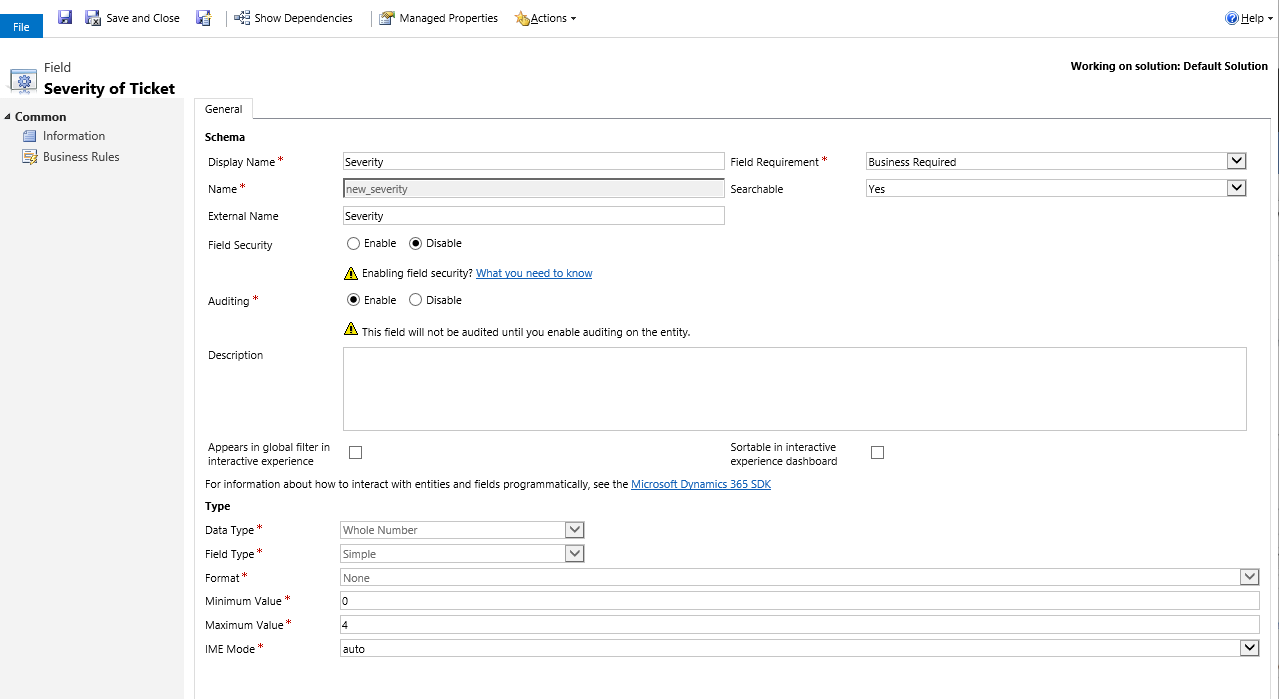Expand the IME Mode dropdown
Viewport: 1279px width, 699px height.
click(1249, 648)
